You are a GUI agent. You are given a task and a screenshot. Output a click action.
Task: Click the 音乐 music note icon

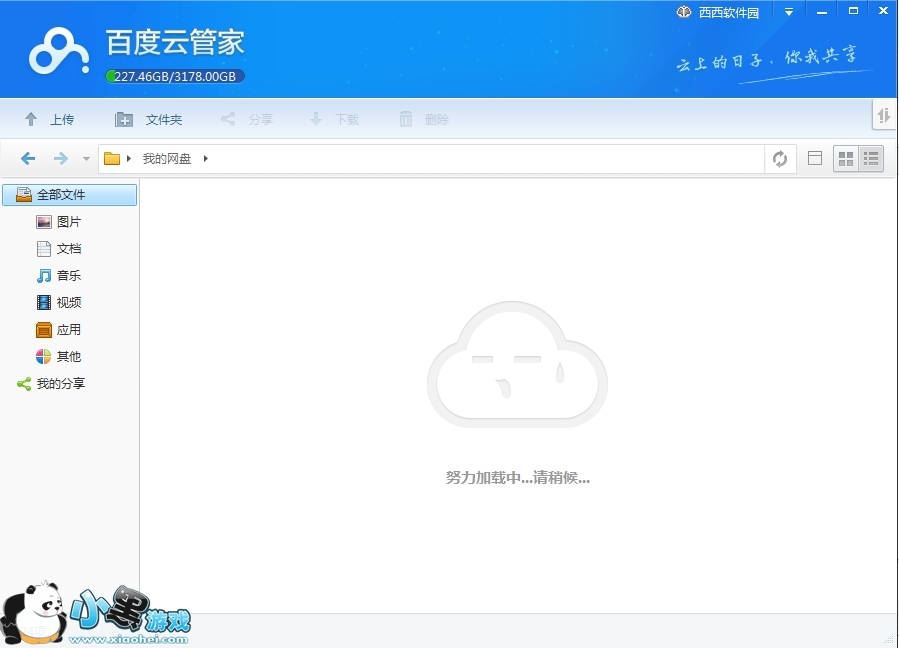[44, 276]
